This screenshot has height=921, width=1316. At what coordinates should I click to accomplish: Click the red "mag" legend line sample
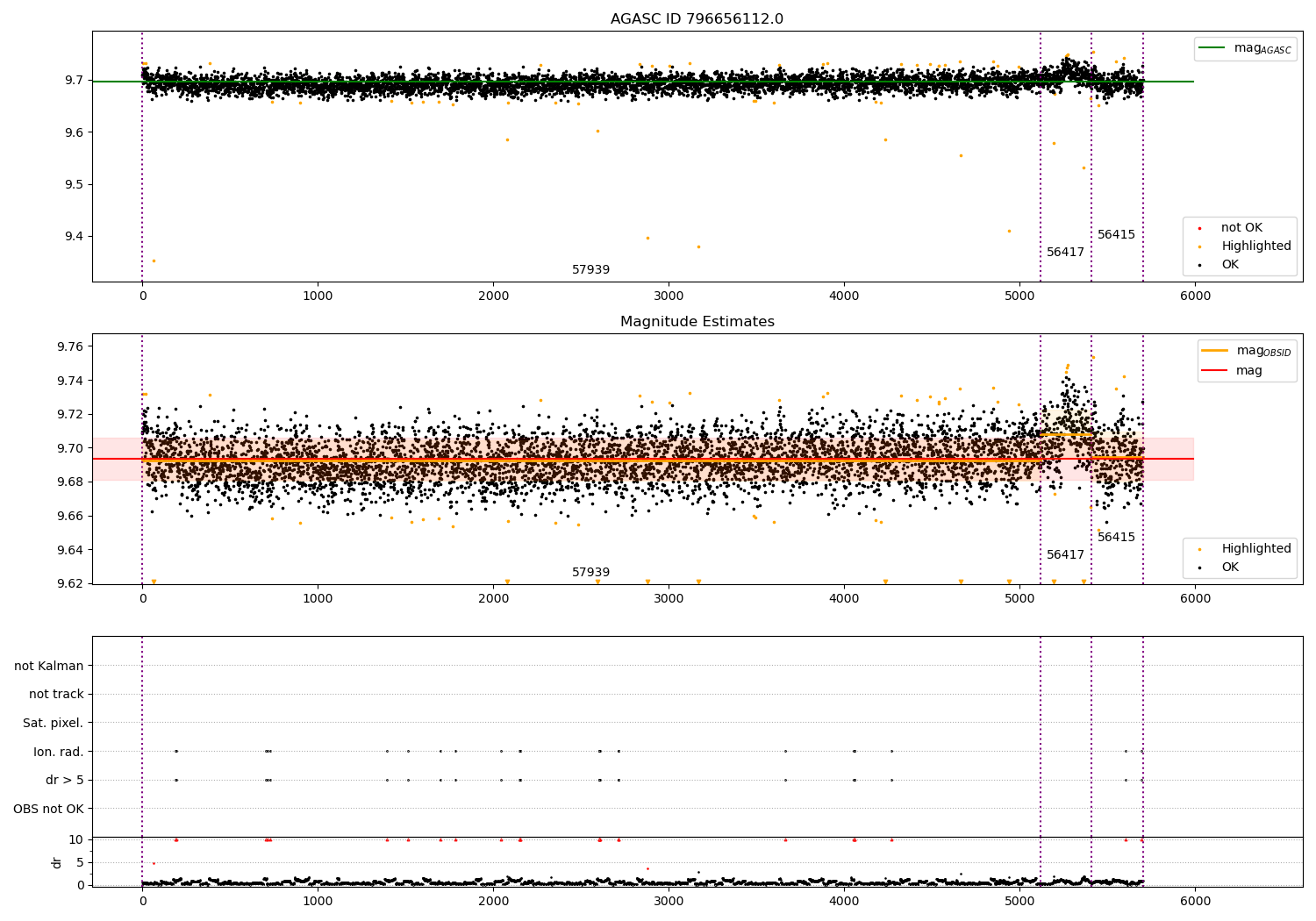click(x=1215, y=371)
